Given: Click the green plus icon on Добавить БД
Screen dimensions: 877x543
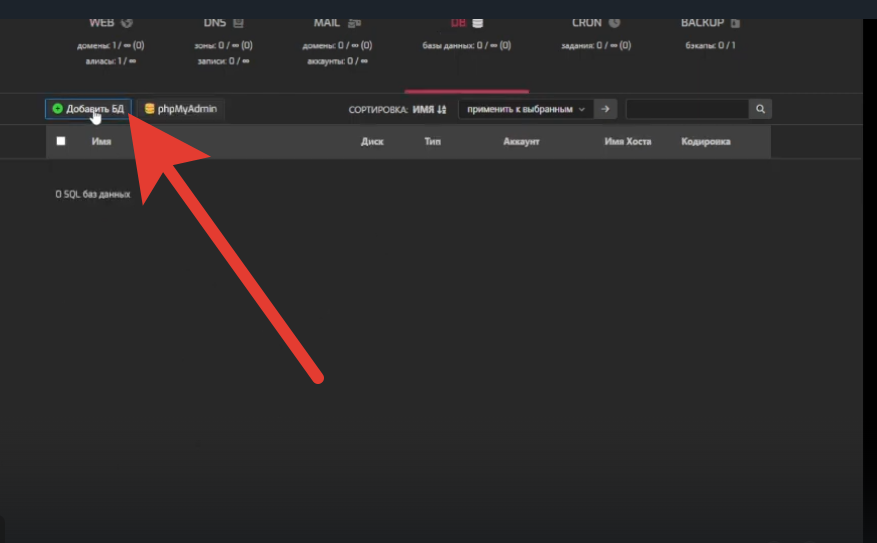Looking at the screenshot, I should 58,108.
